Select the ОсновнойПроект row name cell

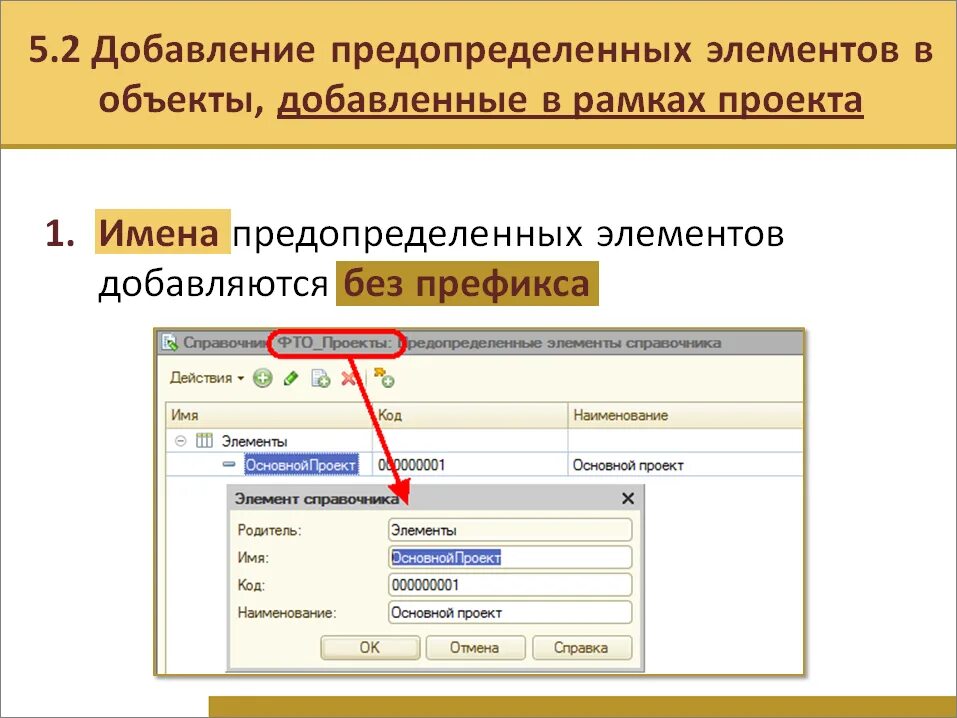[301, 465]
